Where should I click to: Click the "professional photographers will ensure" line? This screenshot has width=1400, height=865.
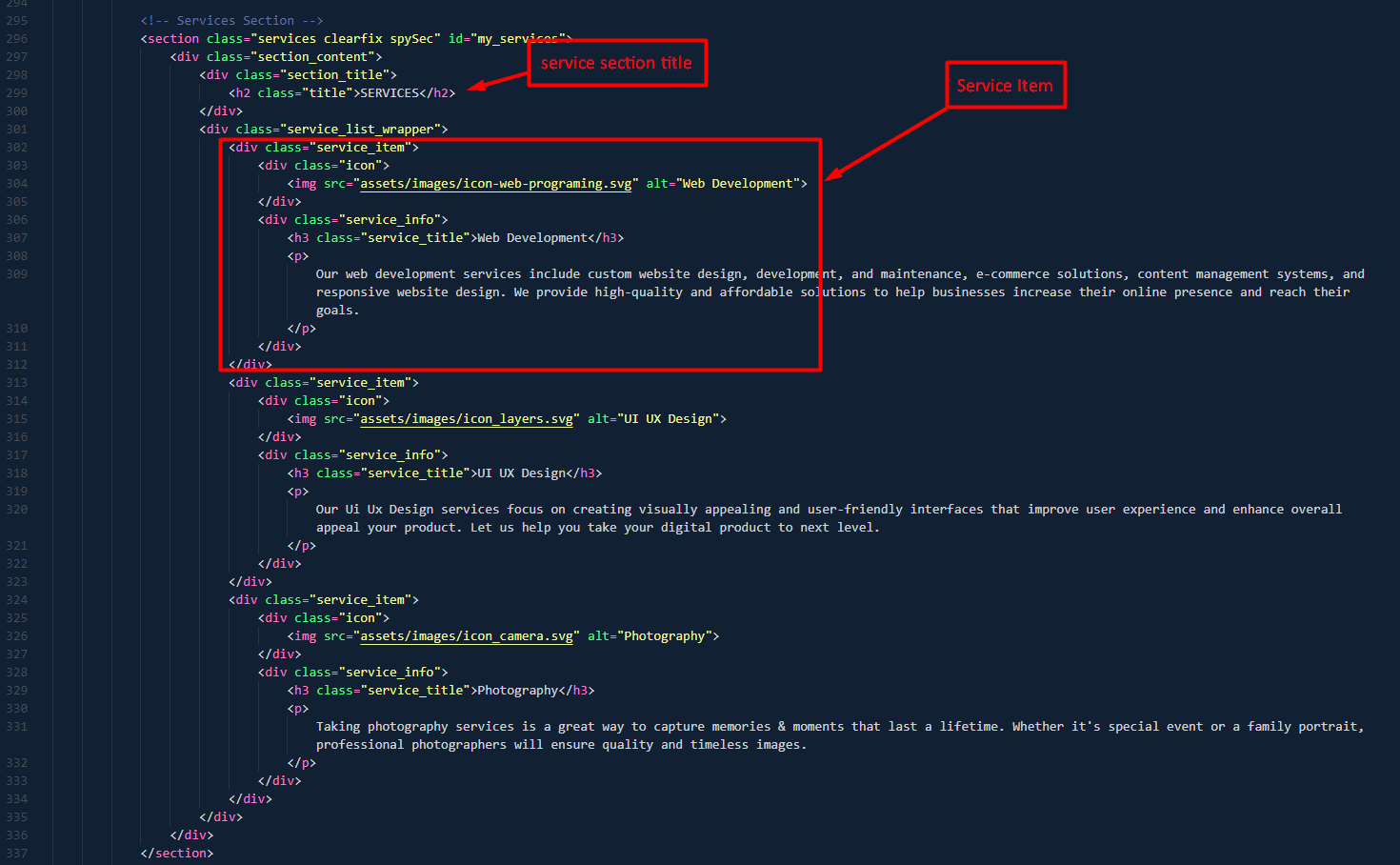pyautogui.click(x=562, y=744)
